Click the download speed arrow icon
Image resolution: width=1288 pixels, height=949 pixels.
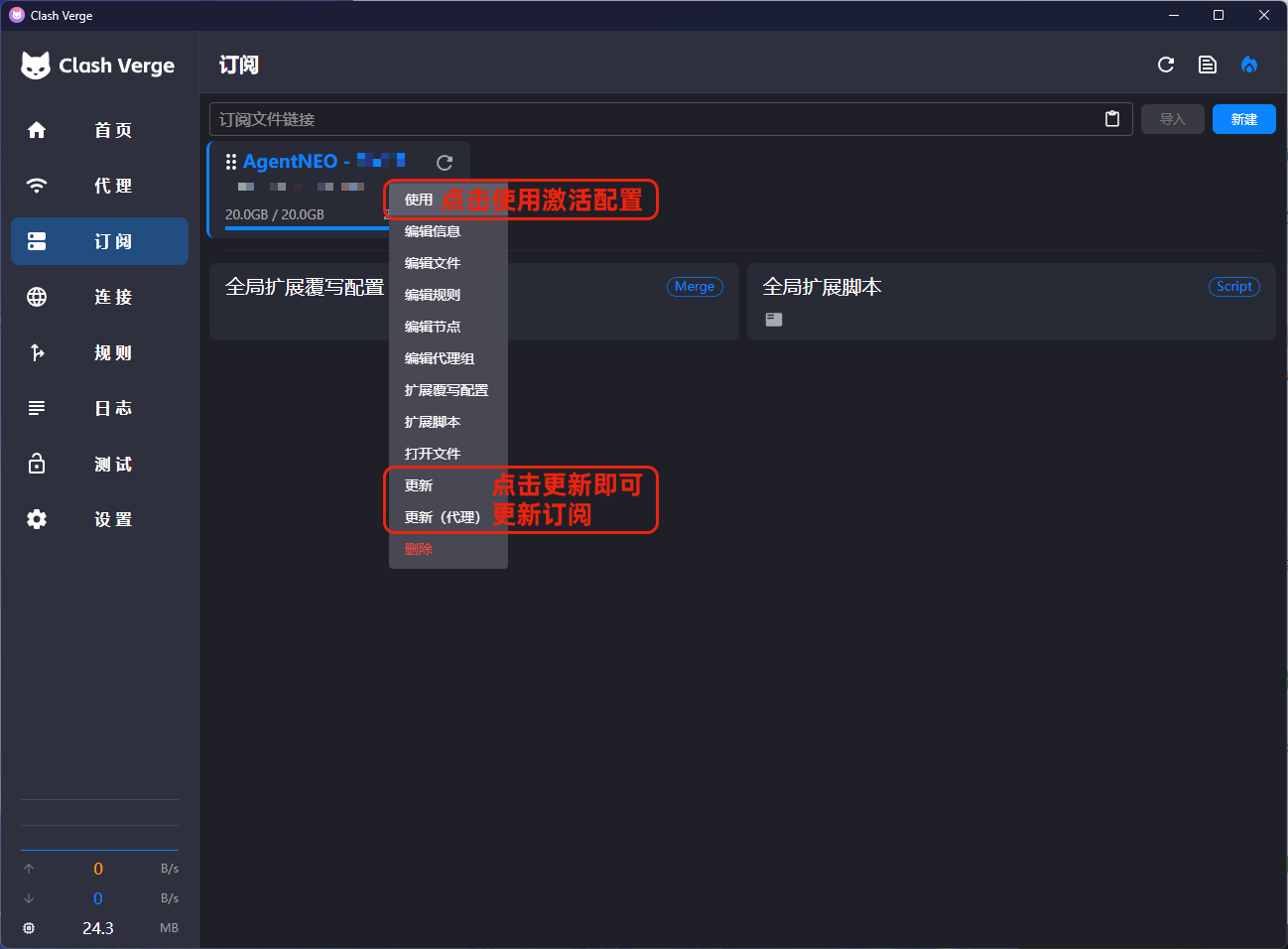pos(29,898)
